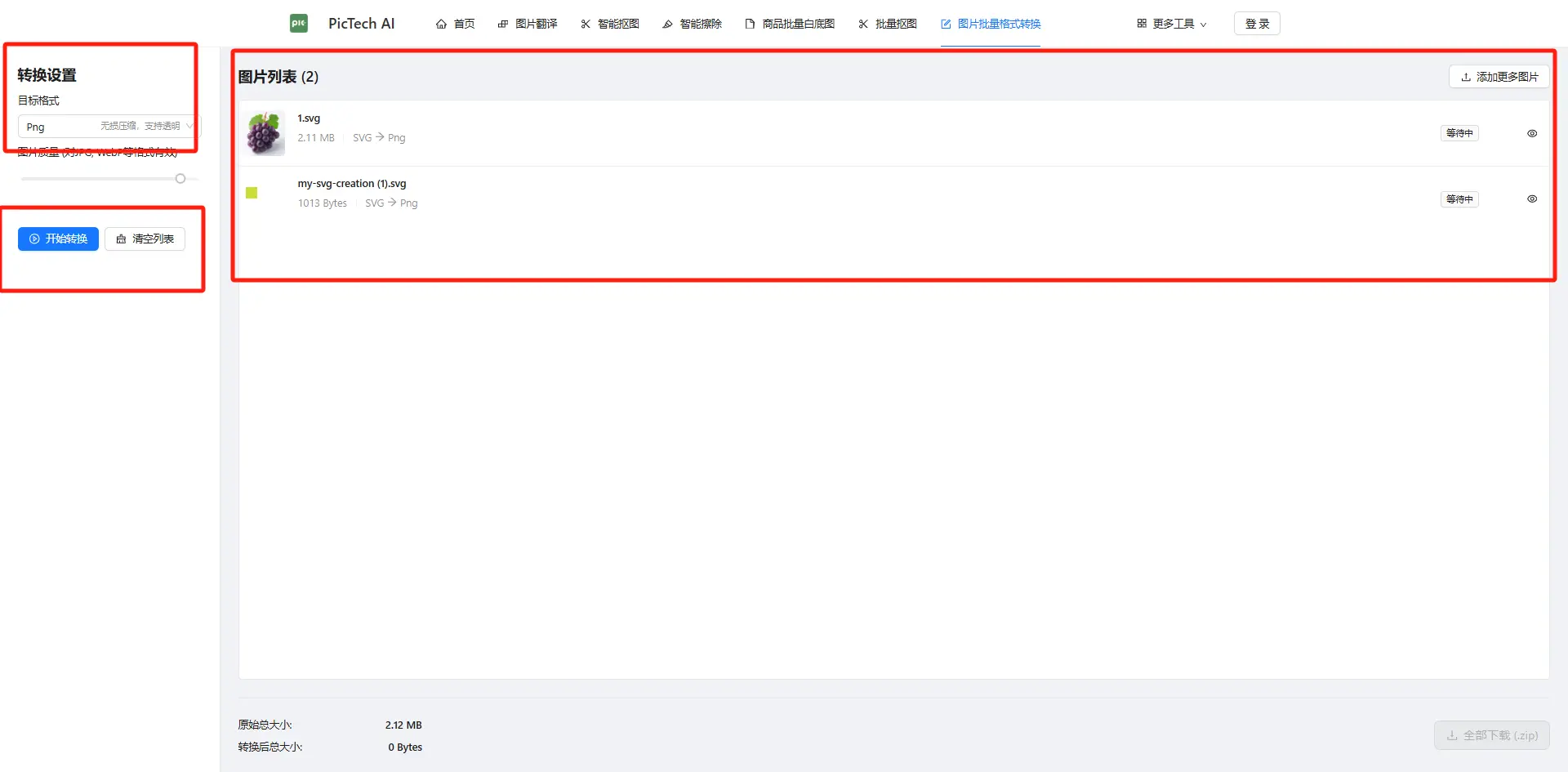Select the 图片翻译 translation tool icon
1568x772 pixels.
pos(501,24)
